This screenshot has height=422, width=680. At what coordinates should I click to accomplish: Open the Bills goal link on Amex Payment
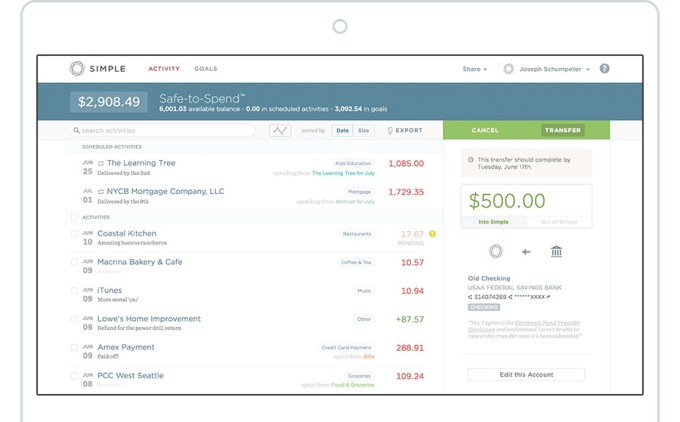369,356
